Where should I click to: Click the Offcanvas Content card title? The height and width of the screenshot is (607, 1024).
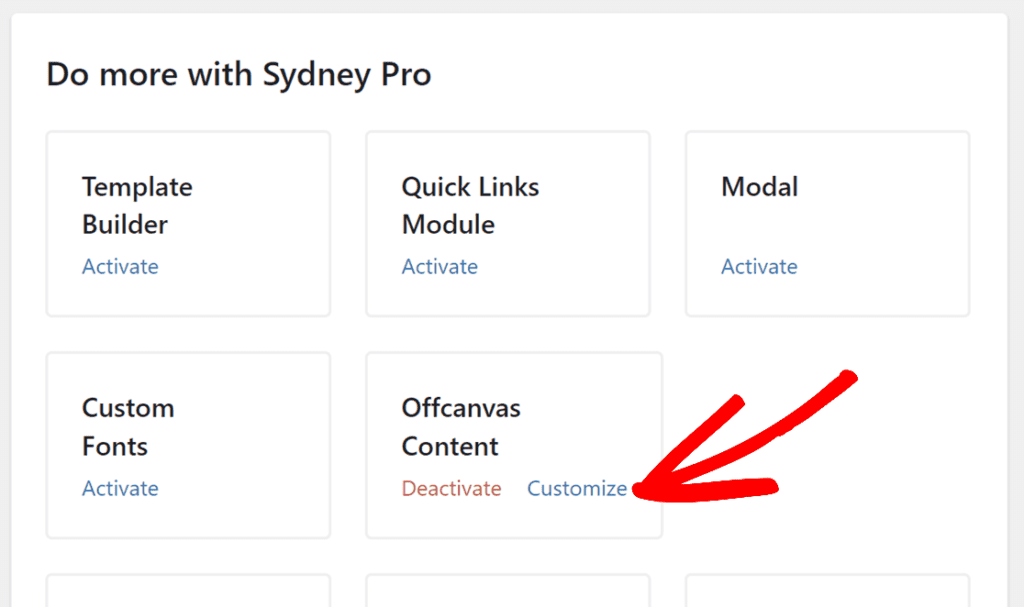[461, 427]
